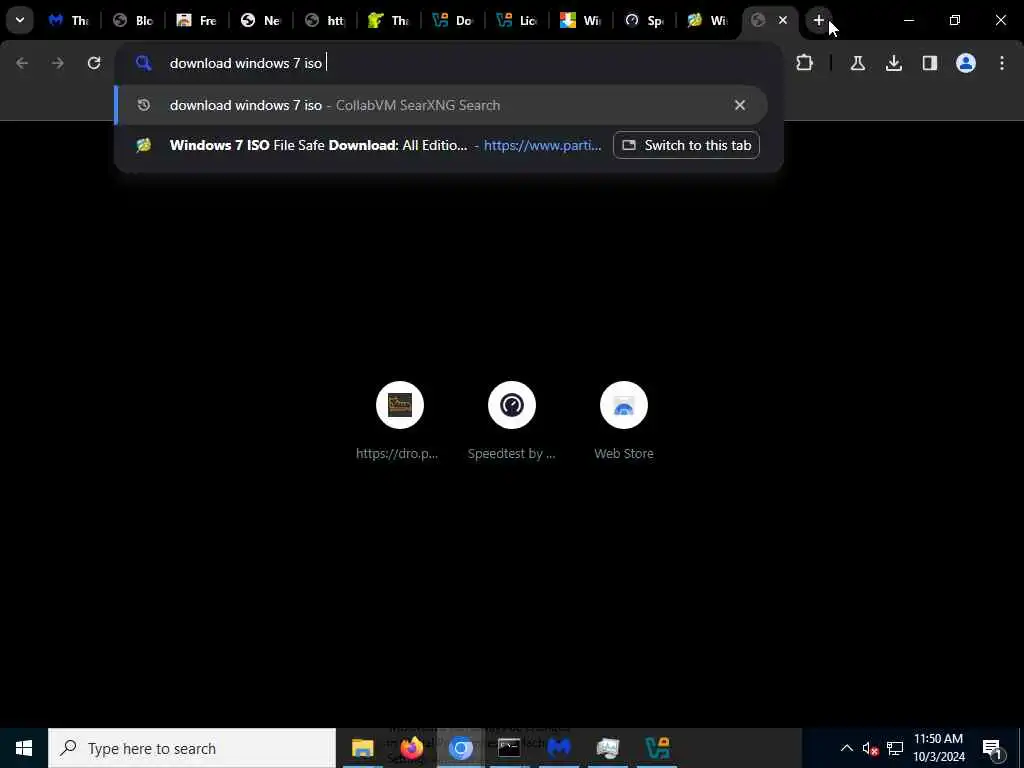Open the Downloads icon
Screen dimensions: 1024x768
click(x=894, y=63)
